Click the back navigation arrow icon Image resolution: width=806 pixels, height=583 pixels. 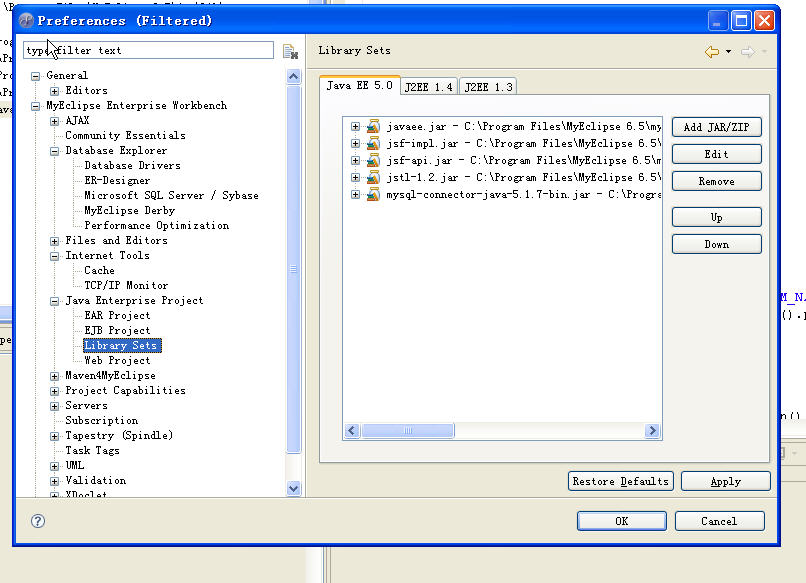pyautogui.click(x=712, y=51)
